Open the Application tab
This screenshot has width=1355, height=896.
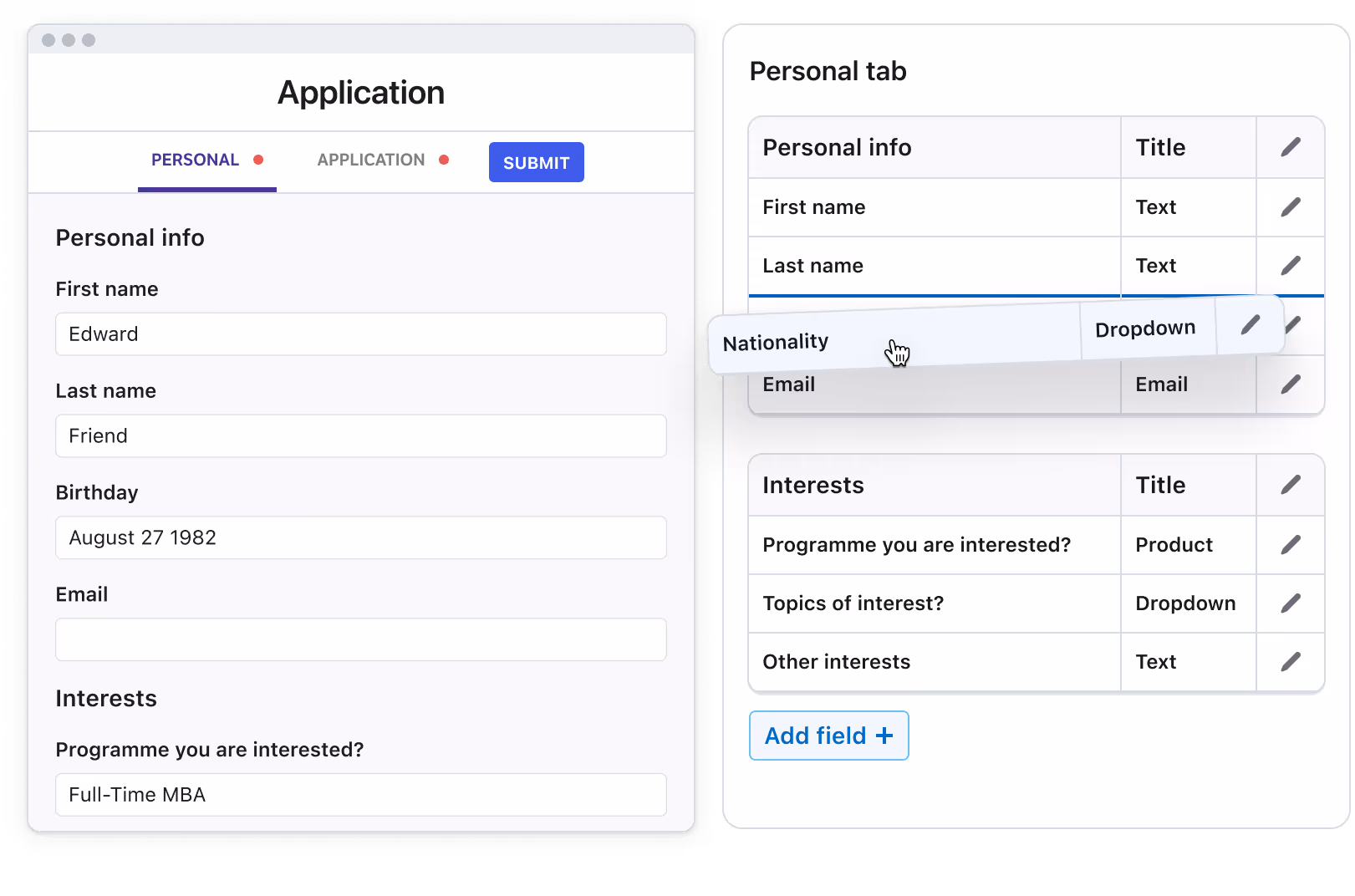click(371, 160)
